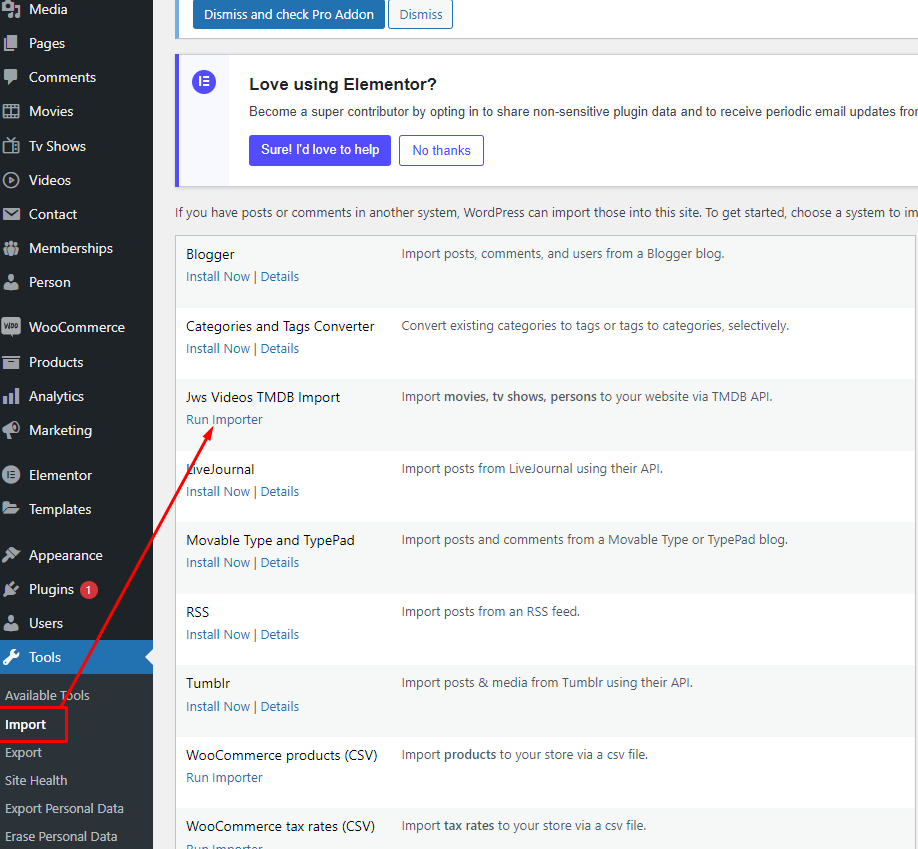
Task: Open Details for RSS importer
Action: (x=280, y=635)
